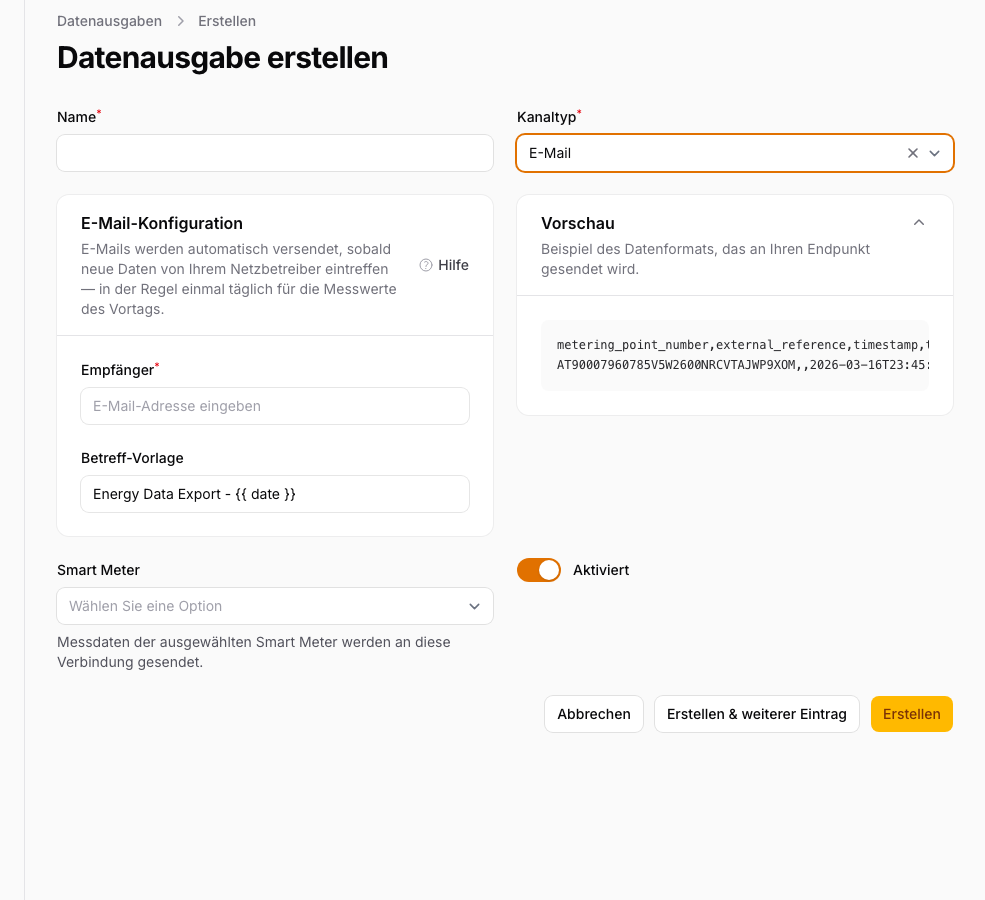This screenshot has width=985, height=900.
Task: Switch the orange activation switch off
Action: click(539, 569)
